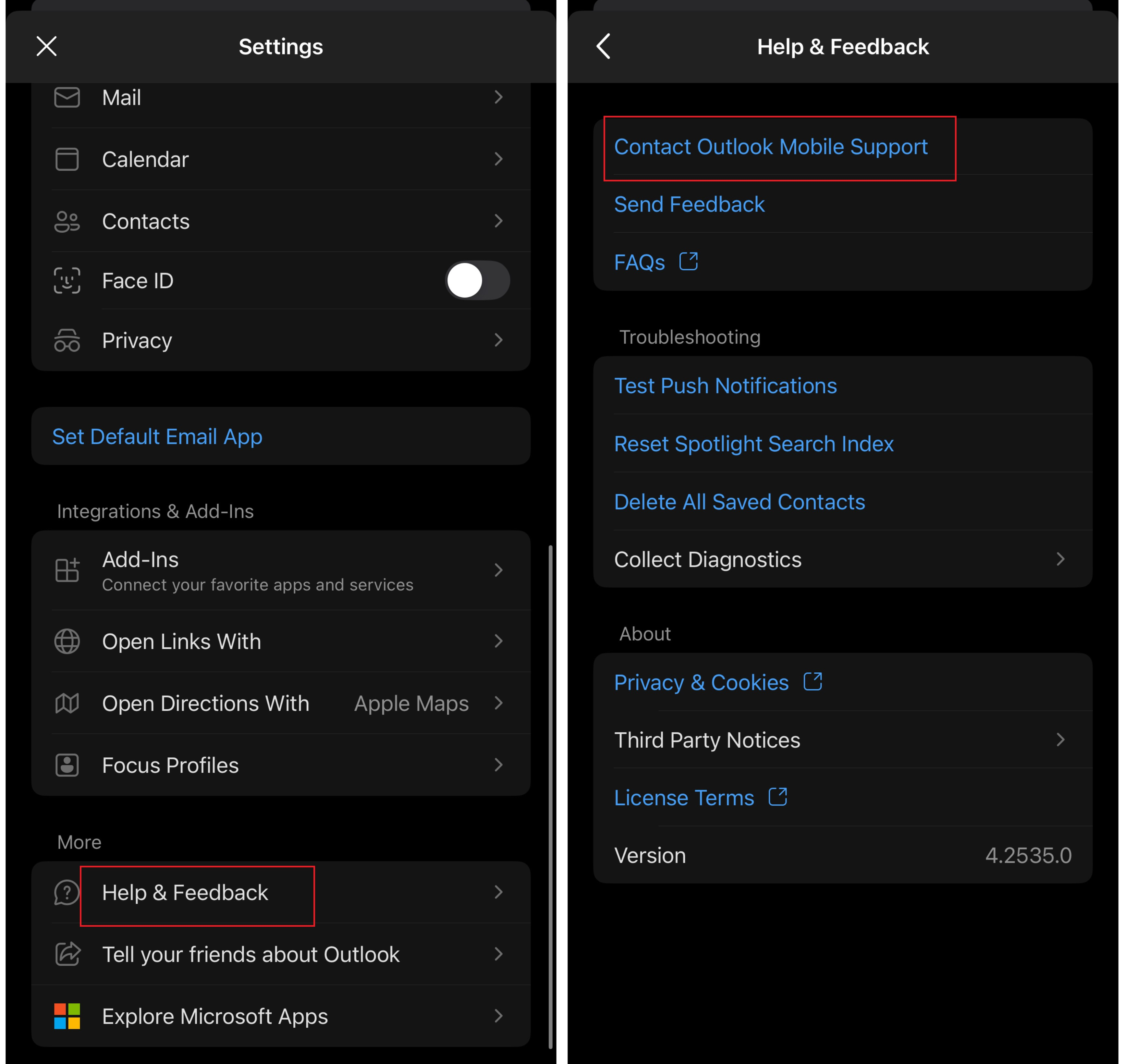Screen dimensions: 1124x1064
Task: Open Privacy settings
Action: click(x=281, y=340)
